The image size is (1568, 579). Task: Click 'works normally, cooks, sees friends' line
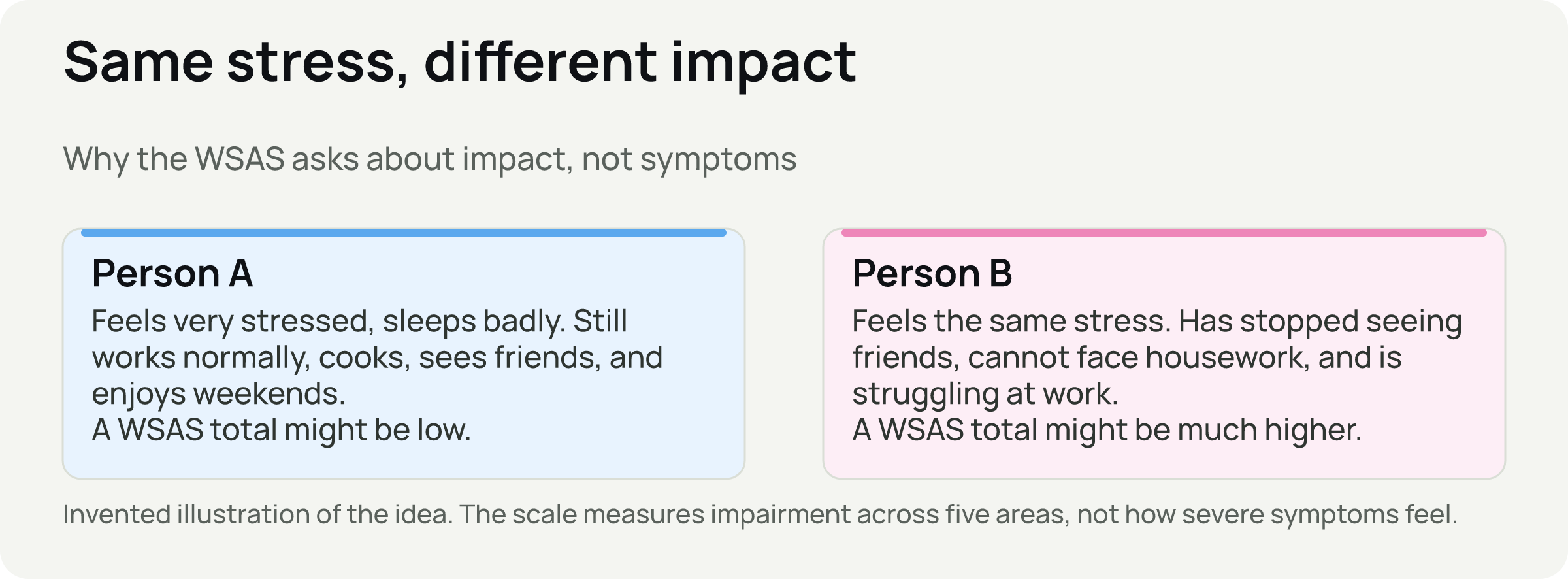pyautogui.click(x=377, y=357)
